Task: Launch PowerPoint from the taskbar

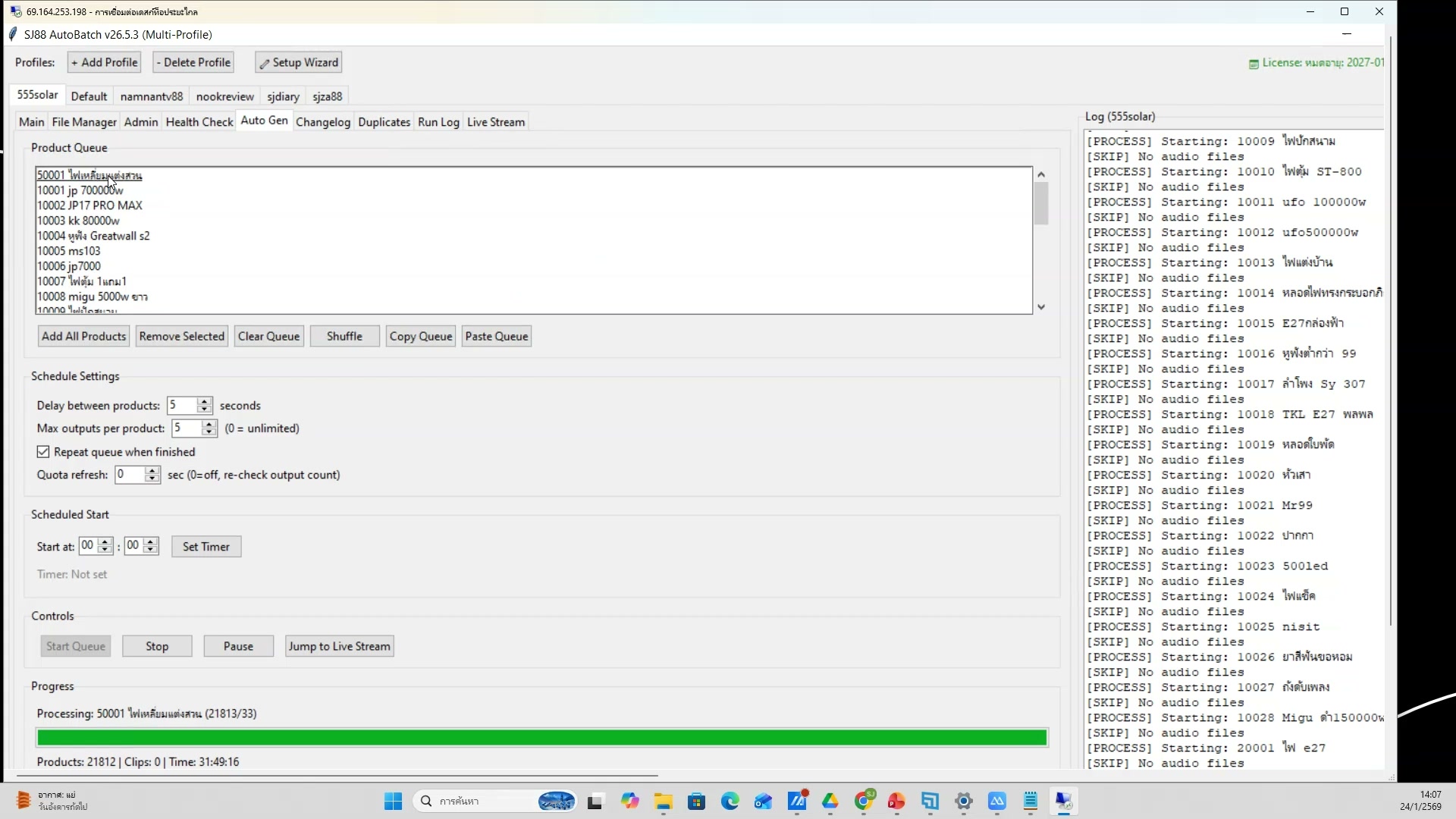Action: [x=896, y=801]
